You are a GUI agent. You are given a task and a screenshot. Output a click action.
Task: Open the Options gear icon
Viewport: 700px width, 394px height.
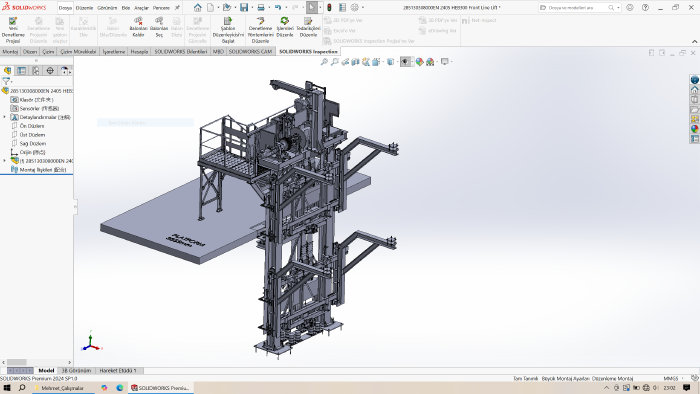[x=354, y=8]
